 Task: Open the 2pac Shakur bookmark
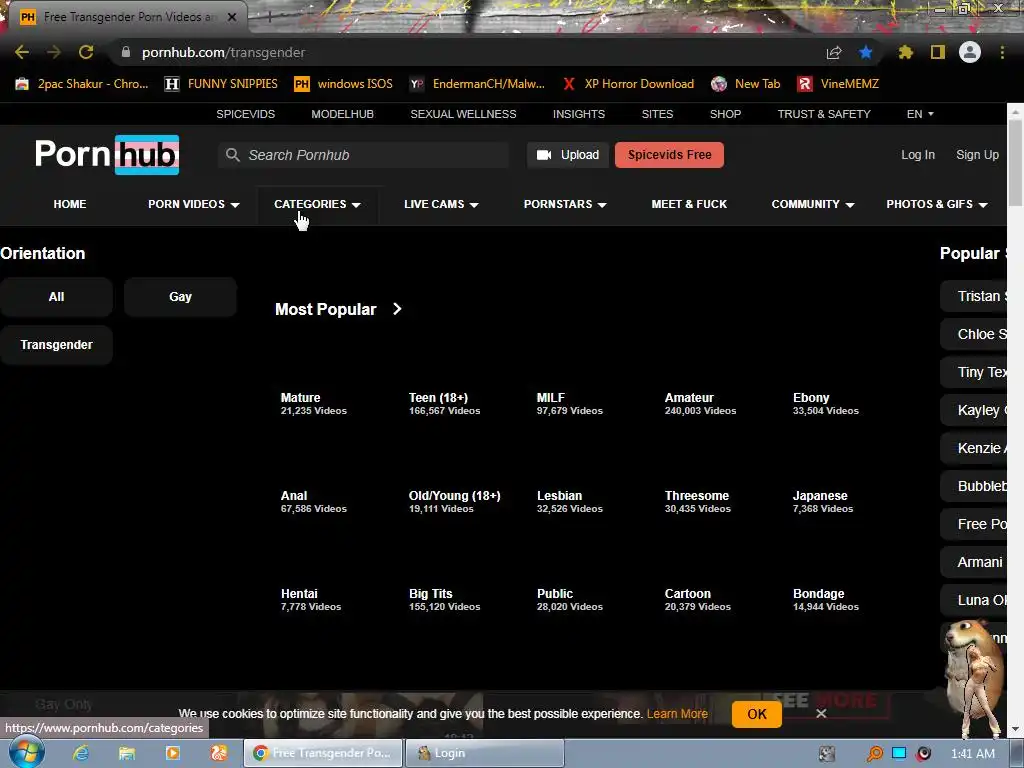point(82,84)
